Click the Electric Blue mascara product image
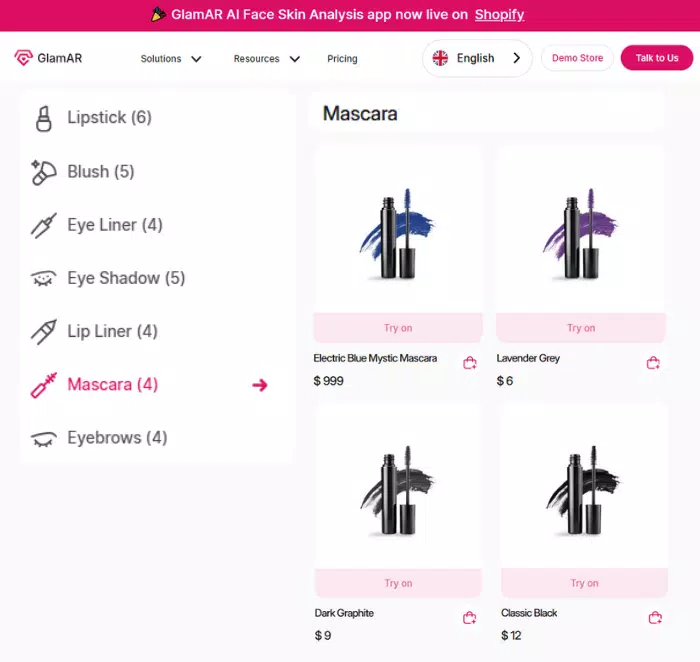 397,234
